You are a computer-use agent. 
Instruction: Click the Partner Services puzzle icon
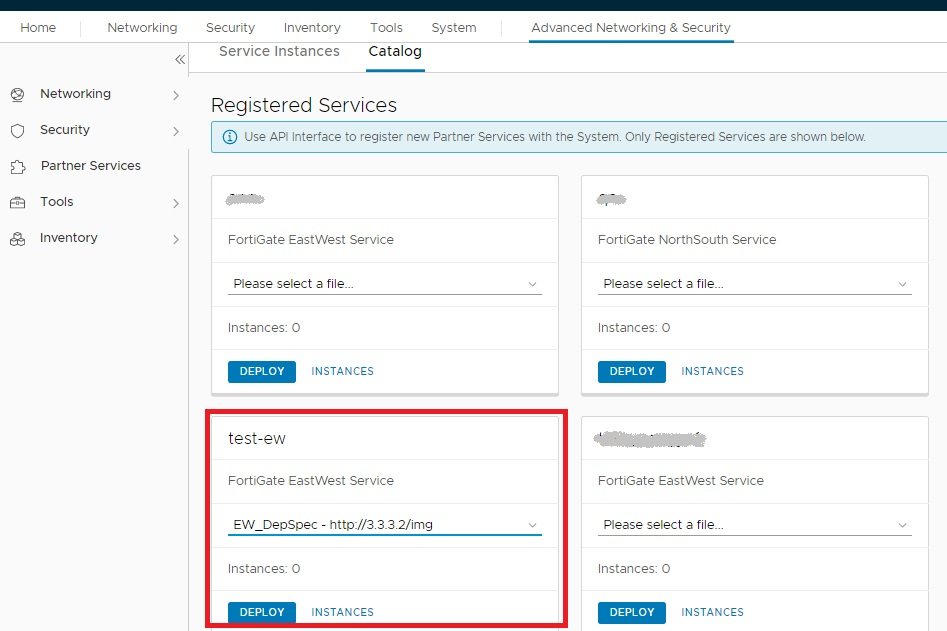tap(18, 167)
